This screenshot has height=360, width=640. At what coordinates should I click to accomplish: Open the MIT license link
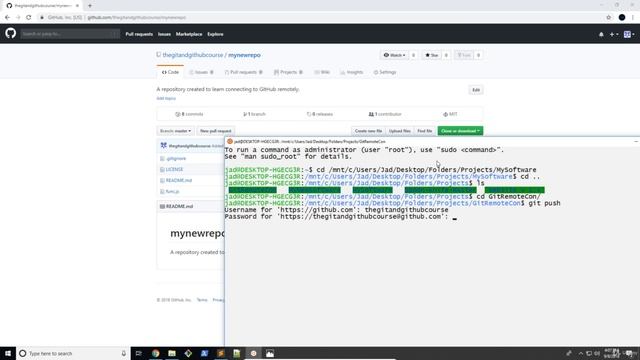(450, 114)
